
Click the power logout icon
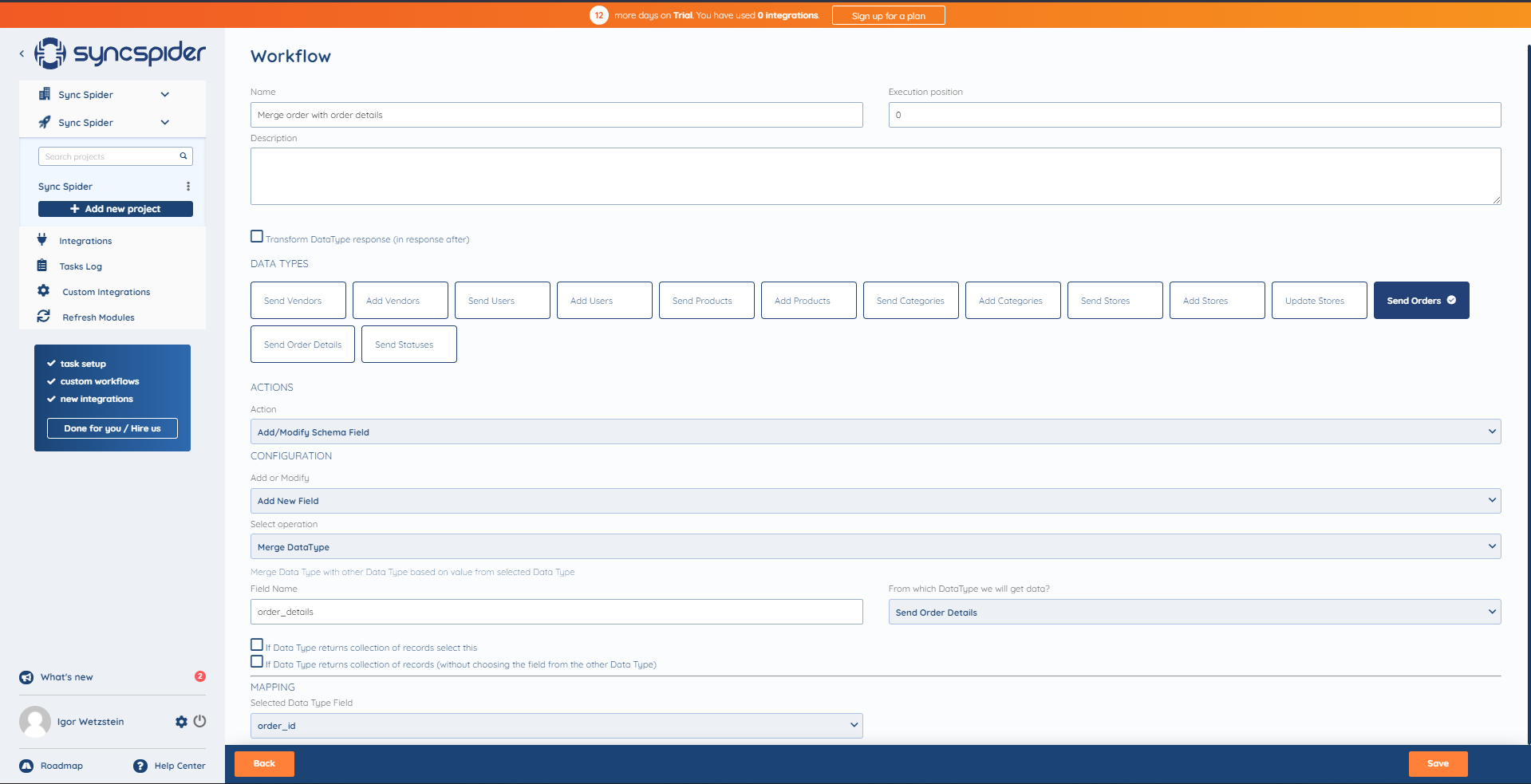[200, 721]
